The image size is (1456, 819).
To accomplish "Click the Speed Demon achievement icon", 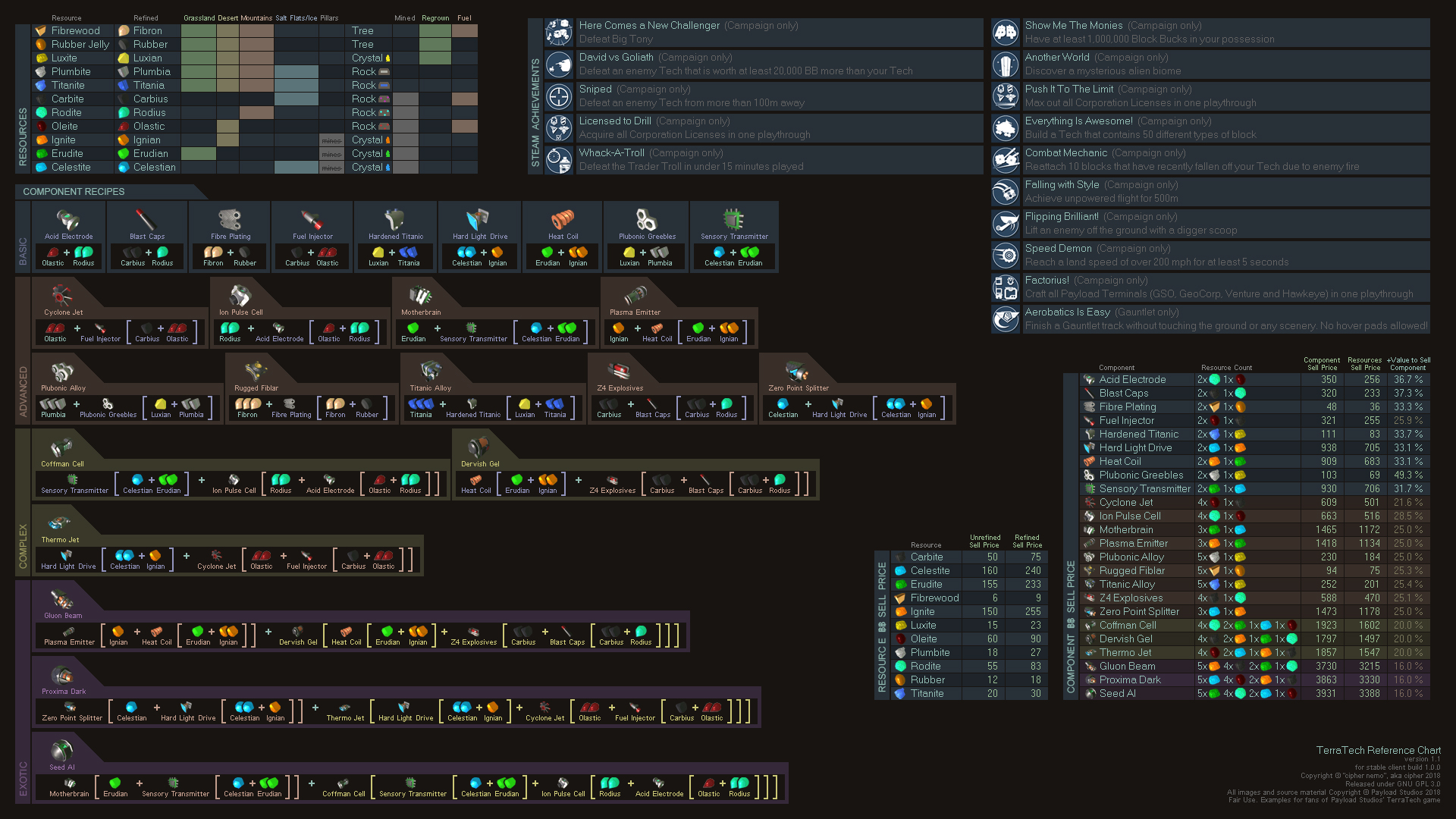I will coord(1006,256).
